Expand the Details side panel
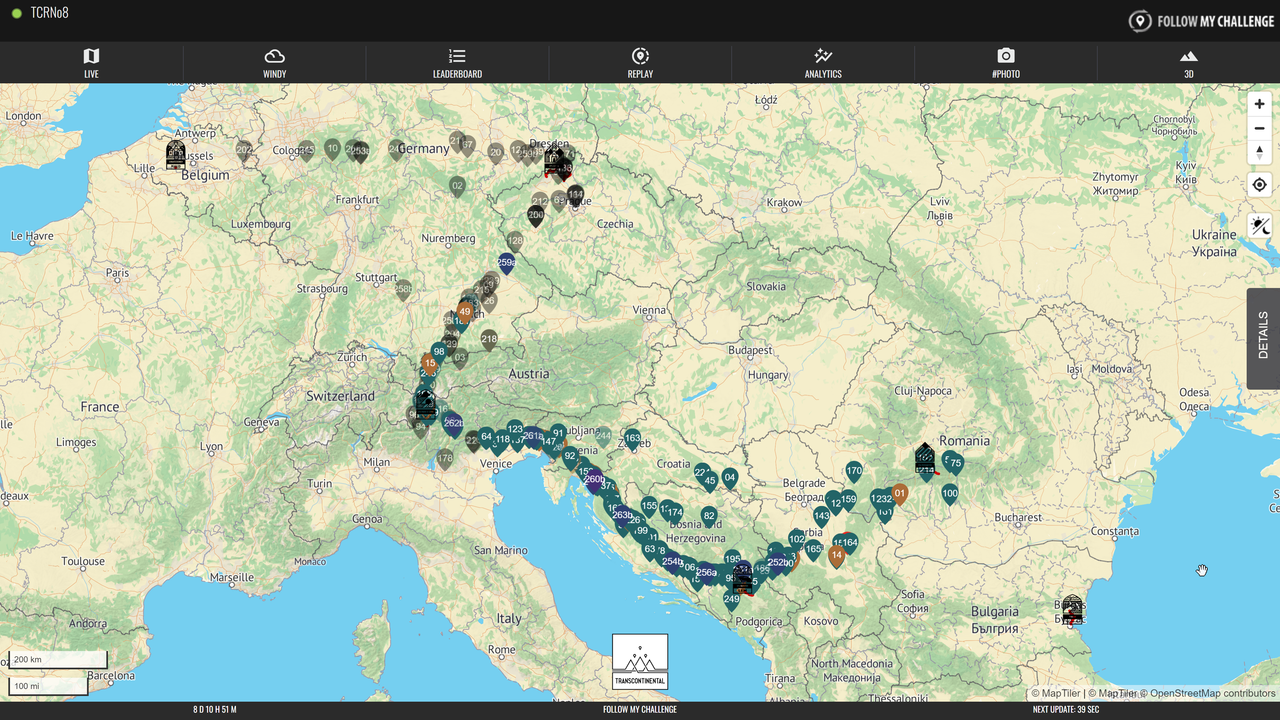The image size is (1280, 720). pyautogui.click(x=1263, y=338)
